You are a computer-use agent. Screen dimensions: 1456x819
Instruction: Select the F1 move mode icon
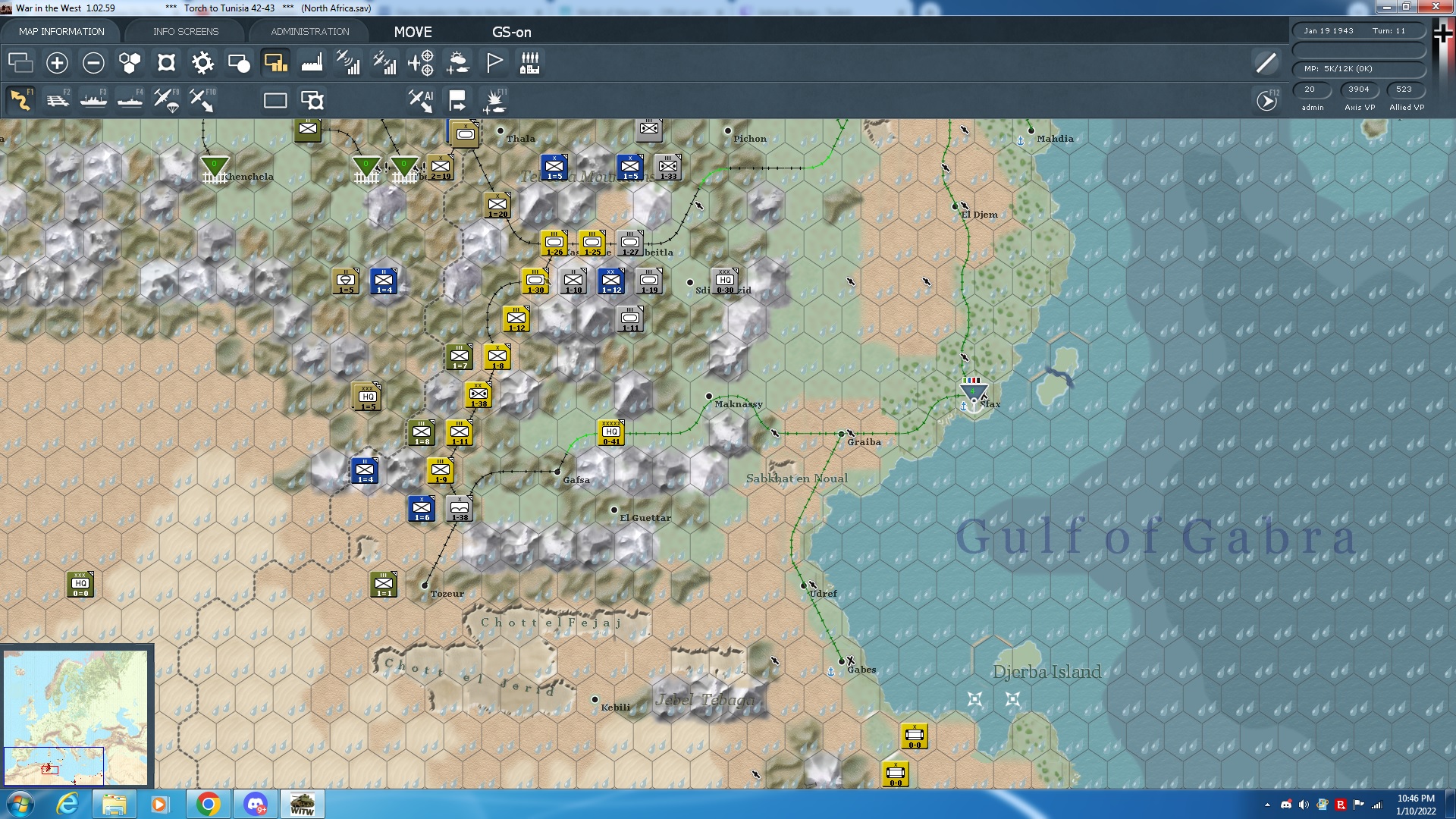(21, 100)
